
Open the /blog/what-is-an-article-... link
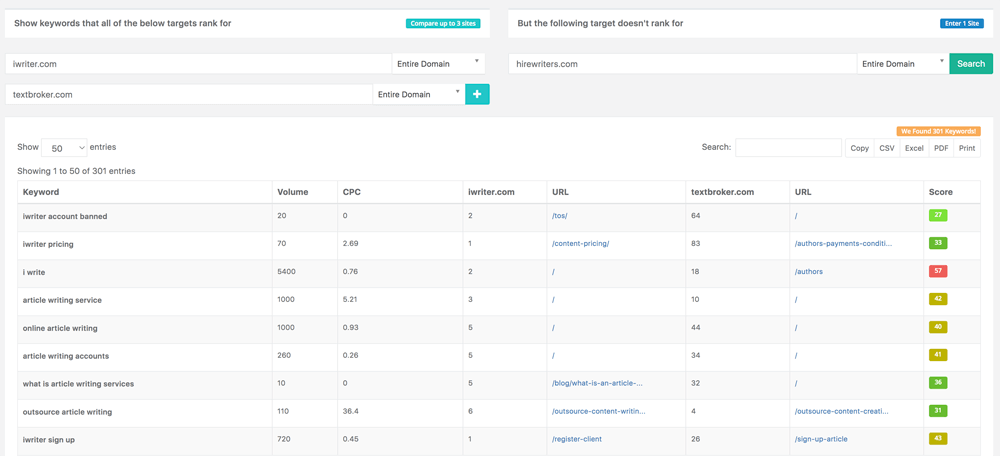pyautogui.click(x=597, y=384)
